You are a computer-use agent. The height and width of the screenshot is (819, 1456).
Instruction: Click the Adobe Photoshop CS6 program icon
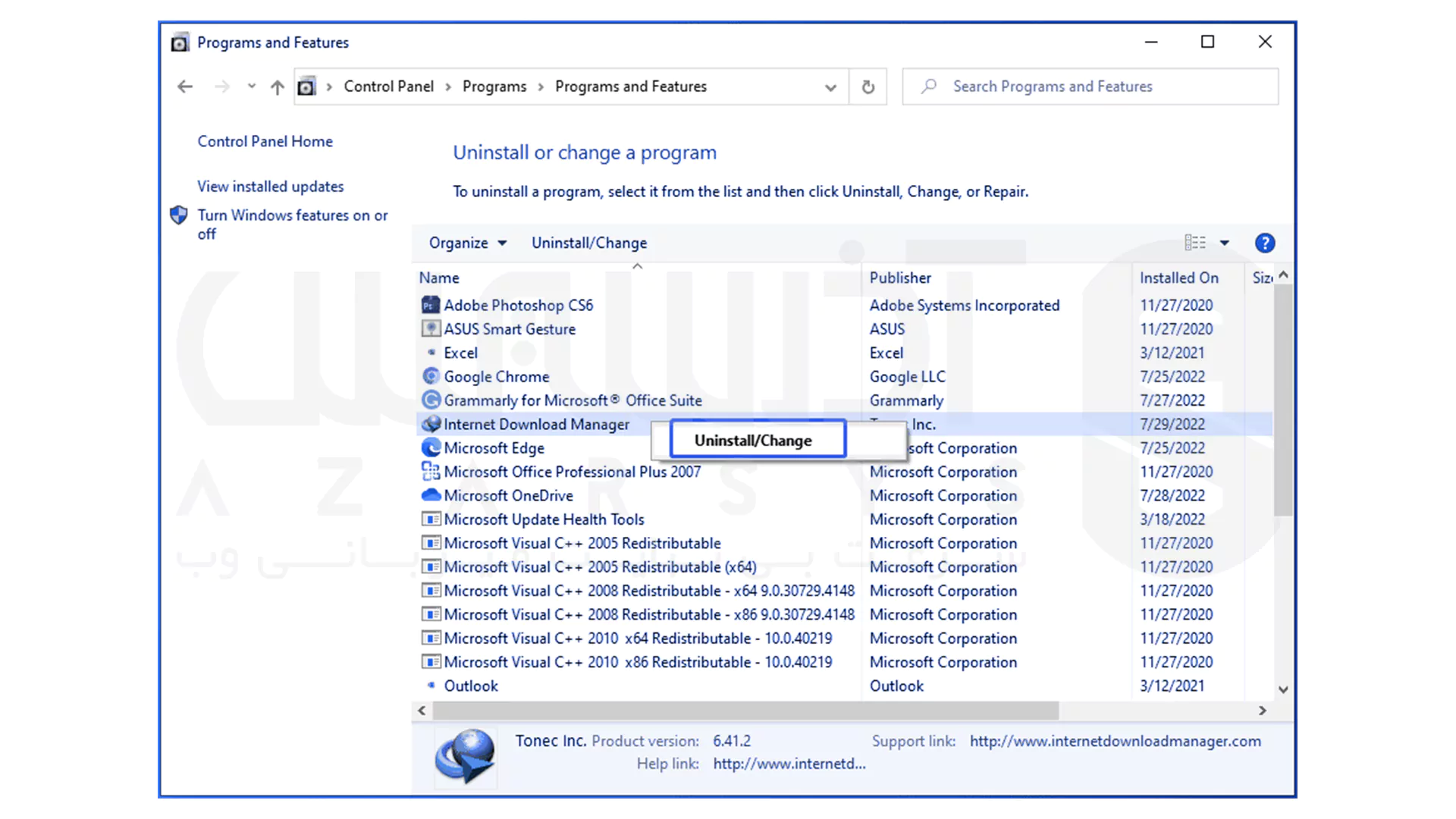pyautogui.click(x=431, y=305)
